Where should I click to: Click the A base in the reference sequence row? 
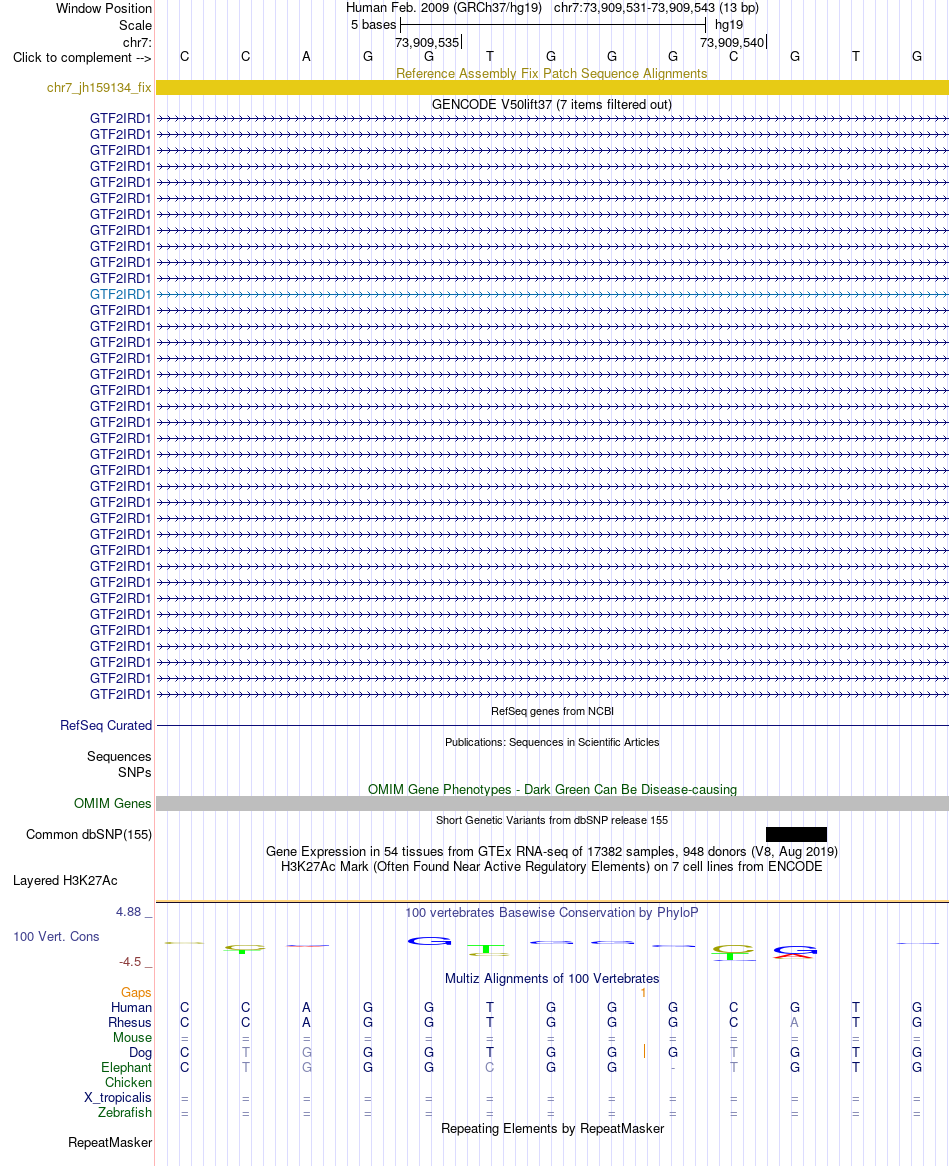pyautogui.click(x=306, y=57)
